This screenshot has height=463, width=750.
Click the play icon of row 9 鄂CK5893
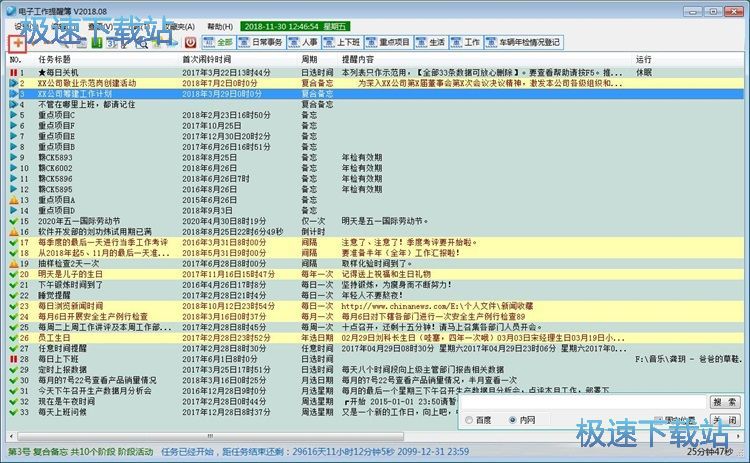click(x=13, y=157)
